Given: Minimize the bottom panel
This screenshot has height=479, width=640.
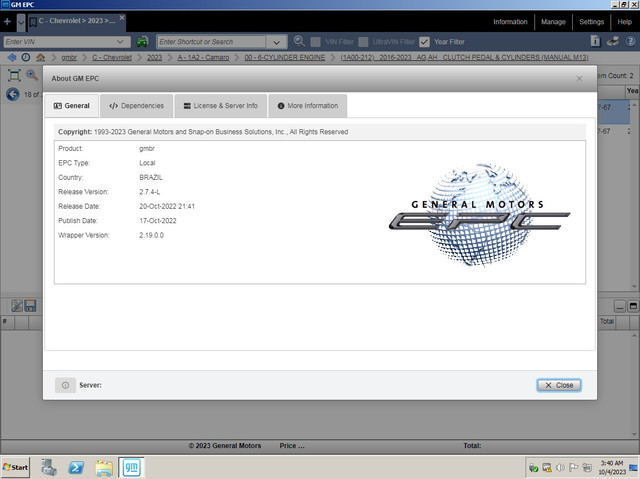Looking at the screenshot, I should click(x=620, y=306).
